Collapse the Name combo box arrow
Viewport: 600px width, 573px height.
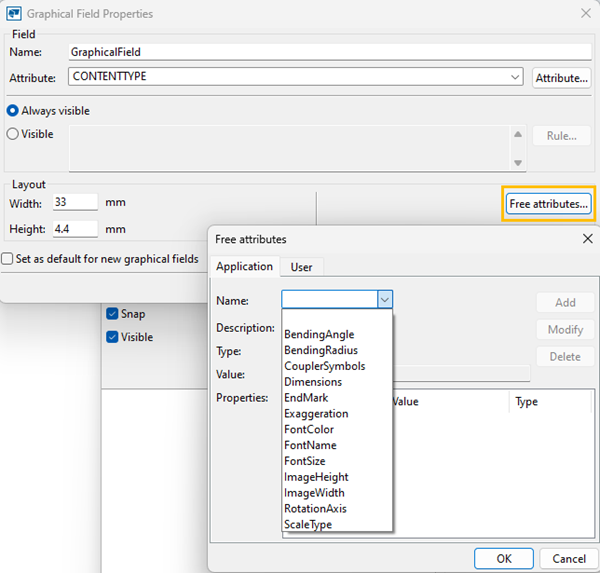(385, 300)
